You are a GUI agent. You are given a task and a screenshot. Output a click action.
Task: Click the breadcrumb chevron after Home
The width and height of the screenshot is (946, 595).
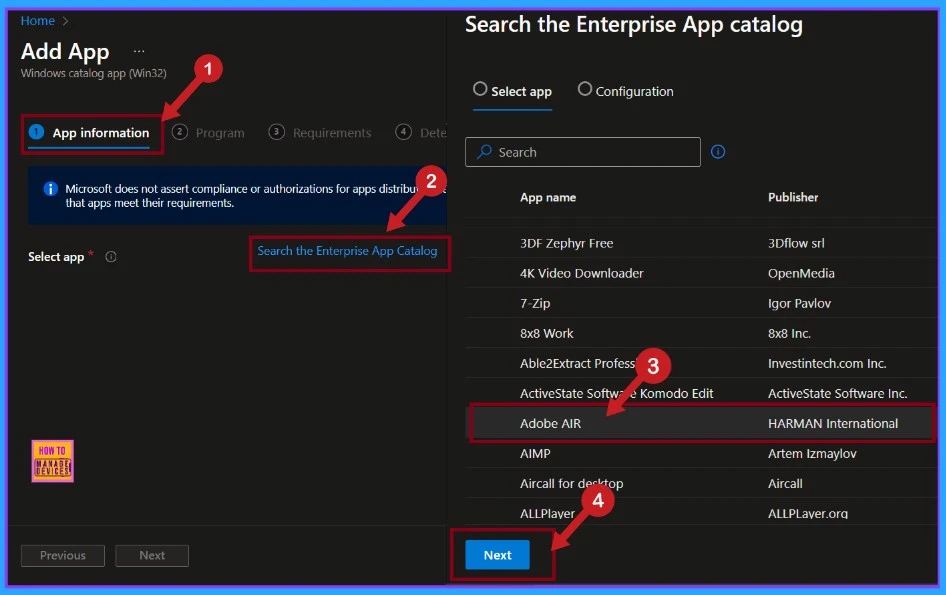(65, 21)
